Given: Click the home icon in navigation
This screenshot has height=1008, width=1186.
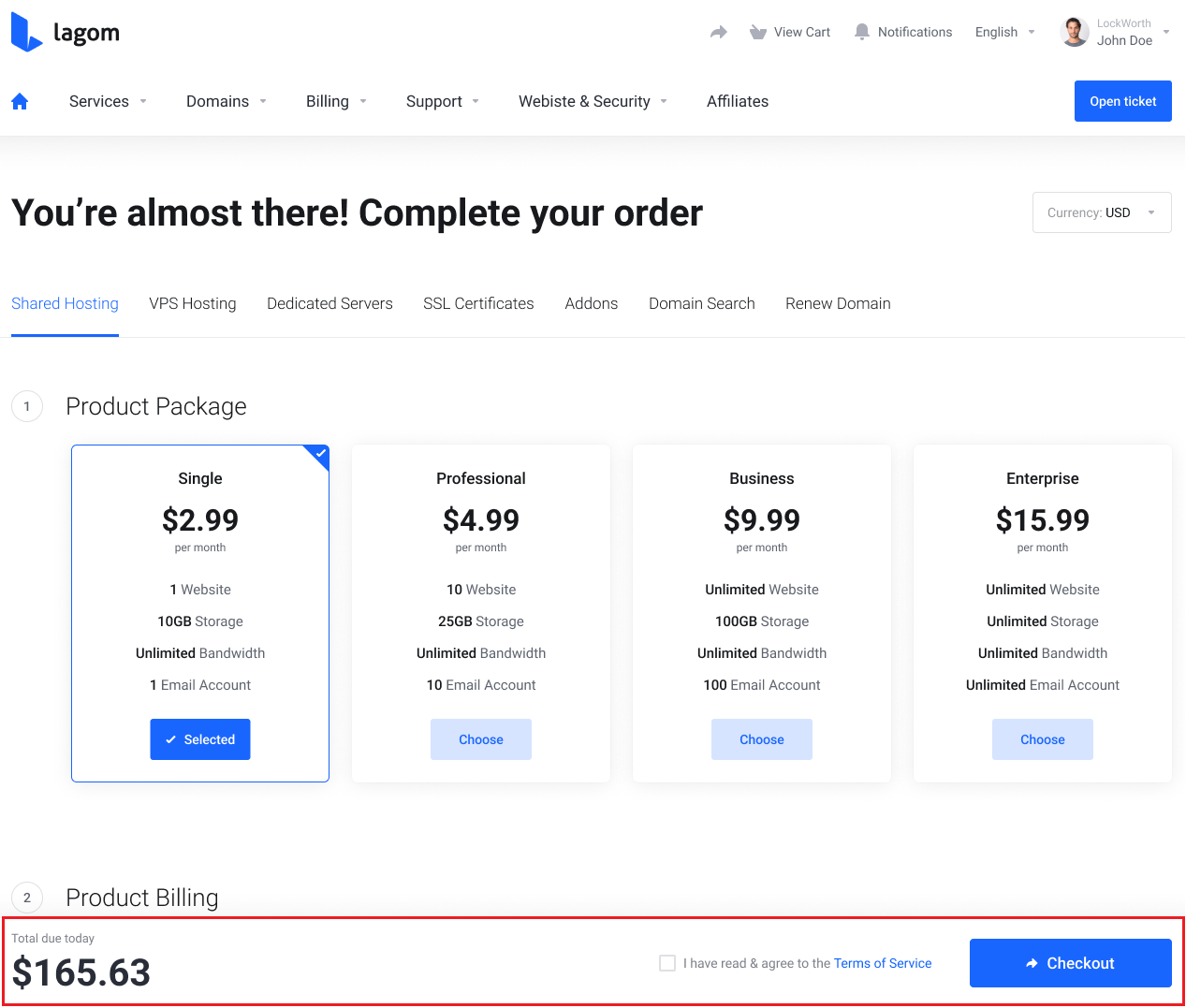Looking at the screenshot, I should click(x=20, y=101).
